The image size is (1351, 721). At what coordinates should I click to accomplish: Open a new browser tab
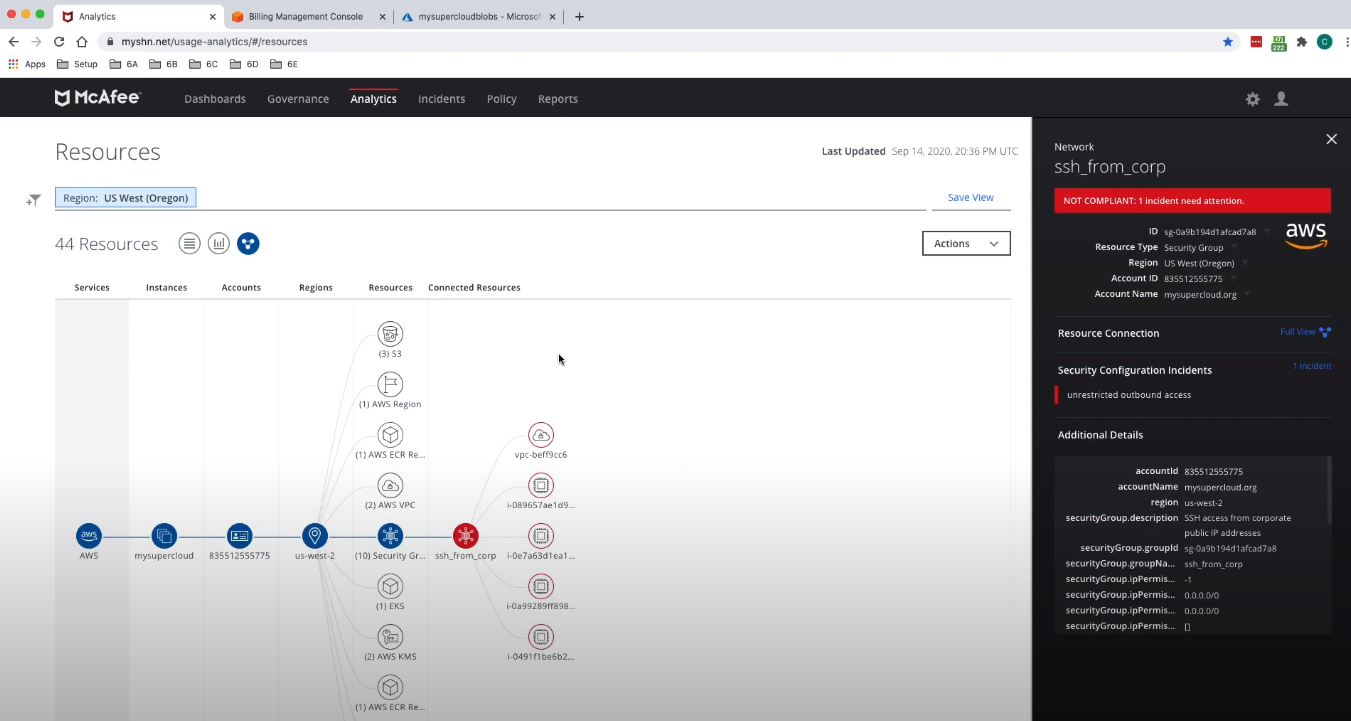pos(579,17)
